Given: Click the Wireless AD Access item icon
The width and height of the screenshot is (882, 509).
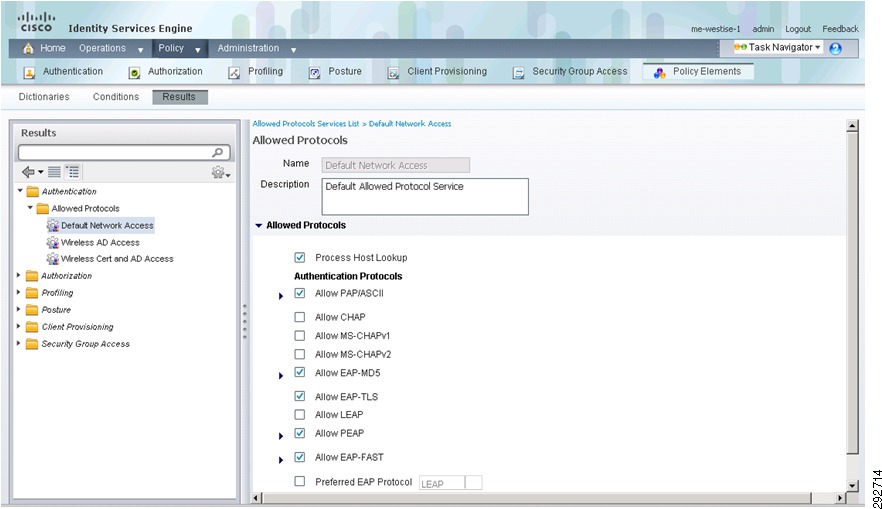Looking at the screenshot, I should tap(53, 242).
